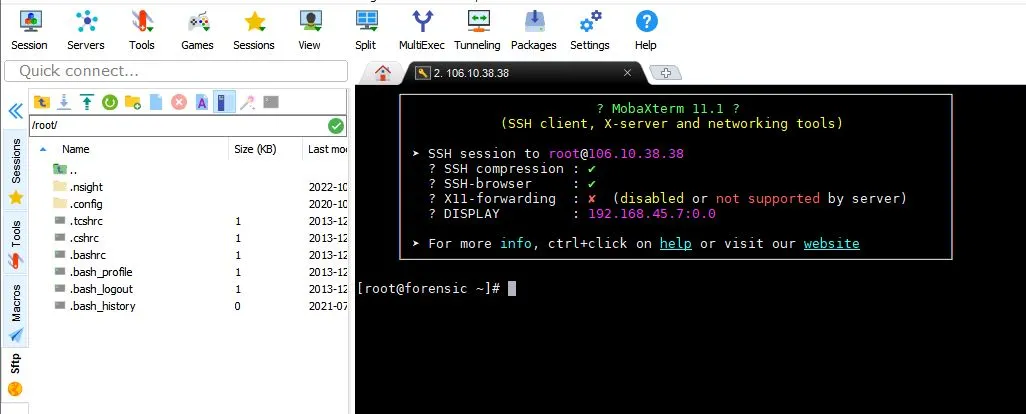The width and height of the screenshot is (1026, 414).
Task: Click the Split terminal toolbar button
Action: click(x=366, y=31)
